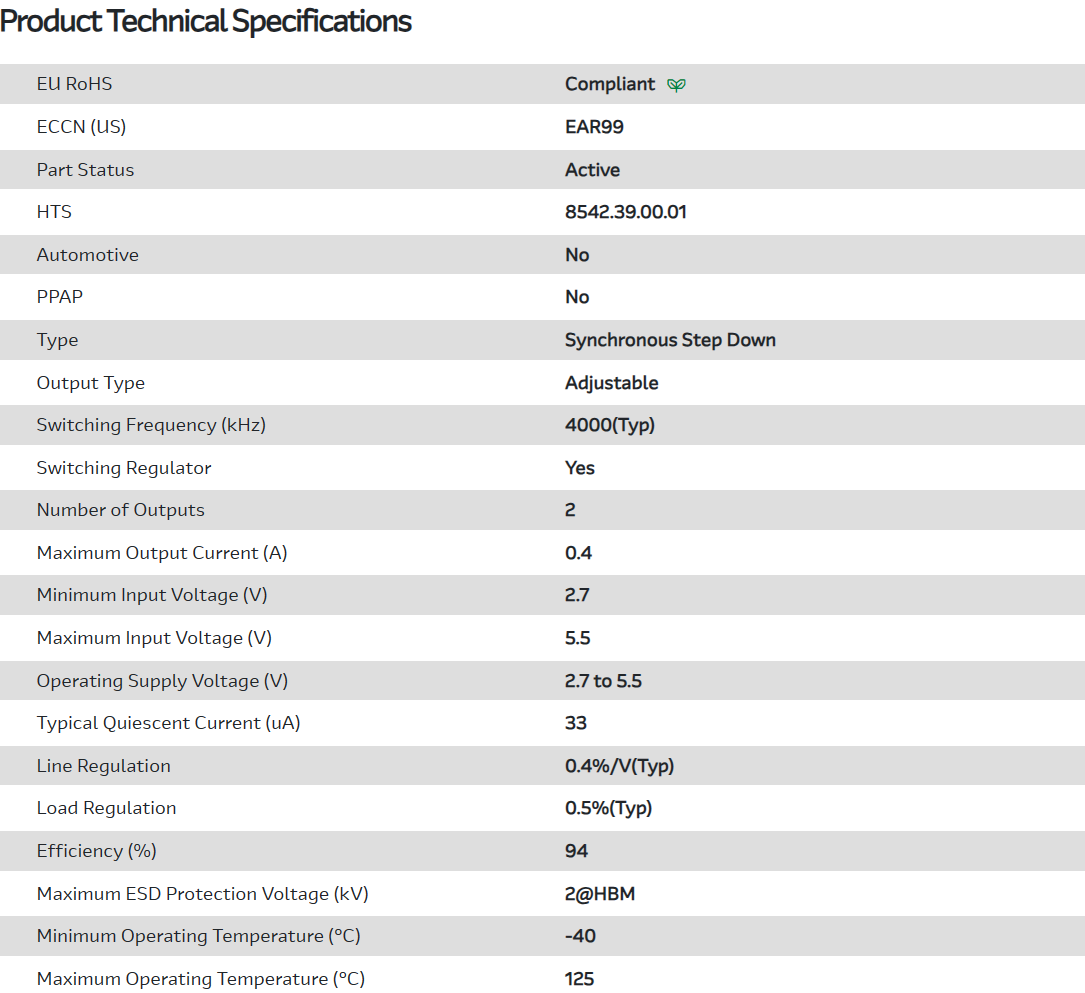Click the Switching Regulator row label
The height and width of the screenshot is (993, 1085).
[x=124, y=468]
